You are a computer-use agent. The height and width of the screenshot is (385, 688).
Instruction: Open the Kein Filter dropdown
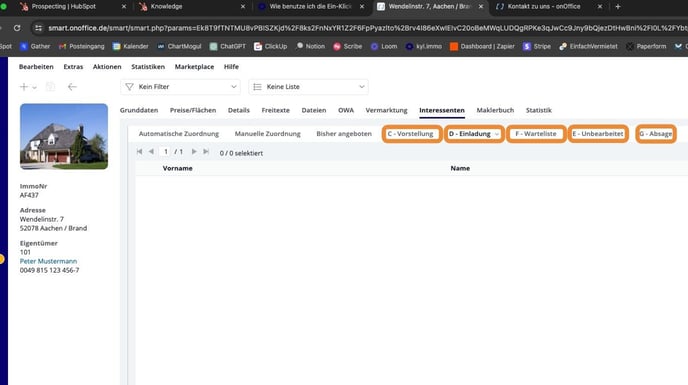click(180, 87)
